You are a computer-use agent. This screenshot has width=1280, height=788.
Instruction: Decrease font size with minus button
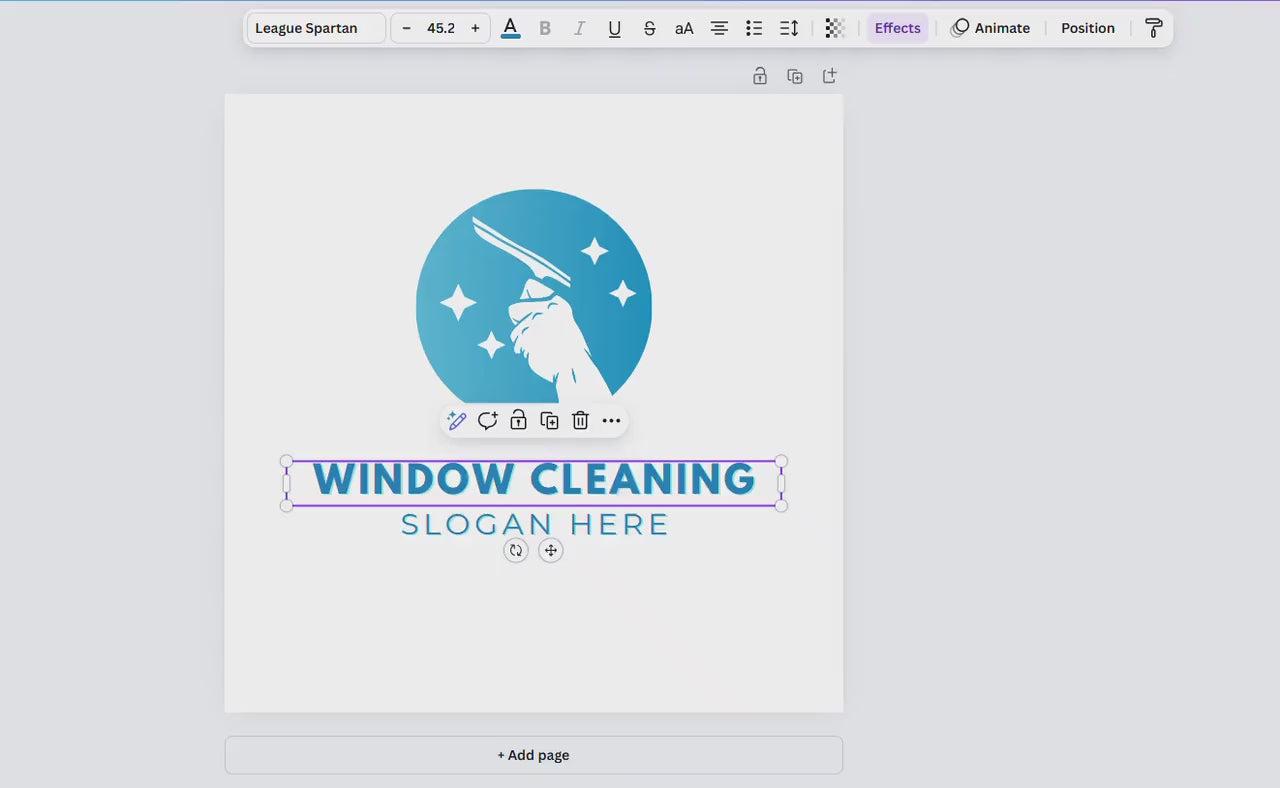(406, 28)
